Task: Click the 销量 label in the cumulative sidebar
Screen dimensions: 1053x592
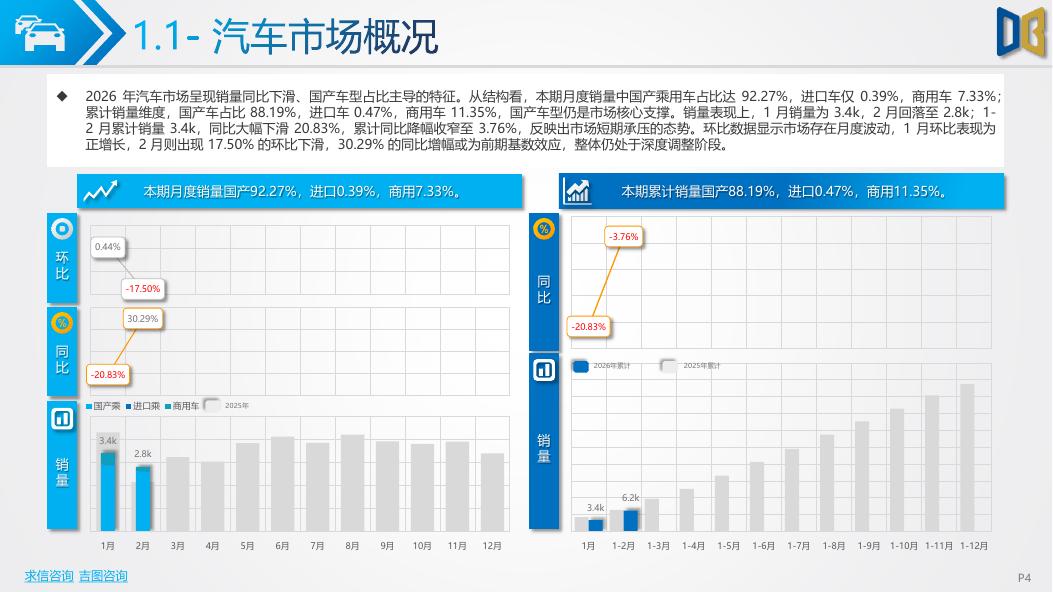Action: (x=543, y=448)
